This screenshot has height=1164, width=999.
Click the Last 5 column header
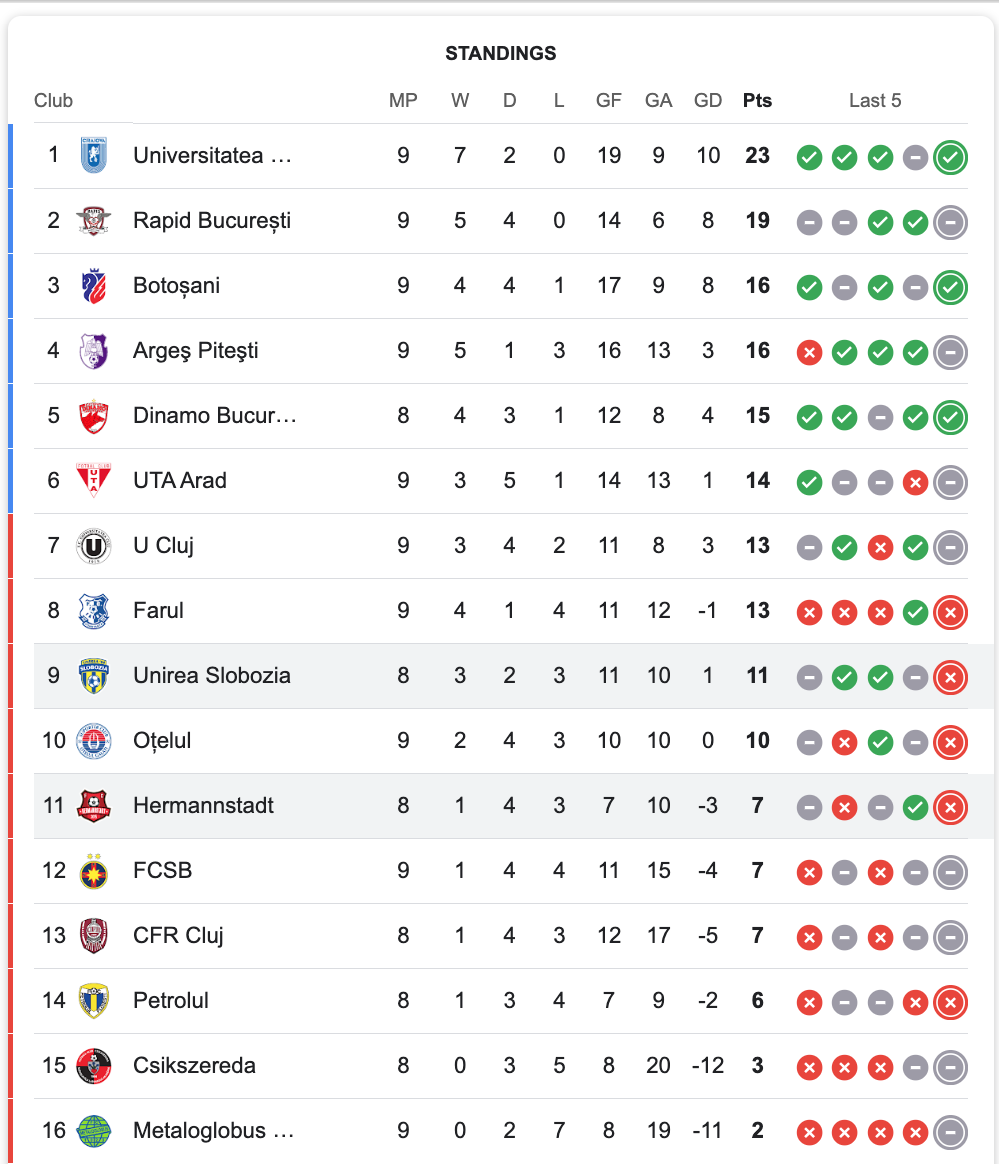(x=875, y=100)
